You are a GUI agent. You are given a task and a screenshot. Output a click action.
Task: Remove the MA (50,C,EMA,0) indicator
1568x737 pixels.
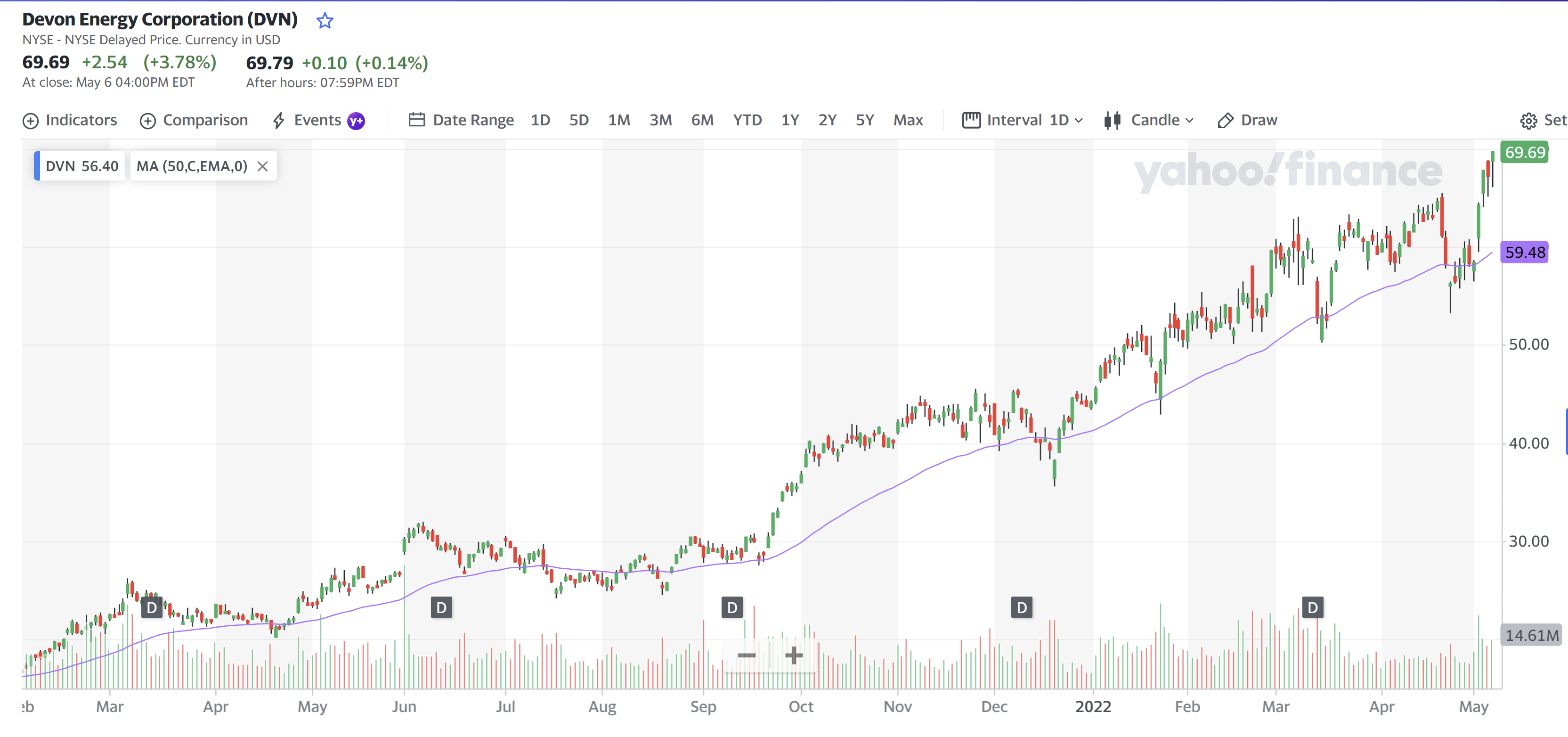(x=262, y=166)
